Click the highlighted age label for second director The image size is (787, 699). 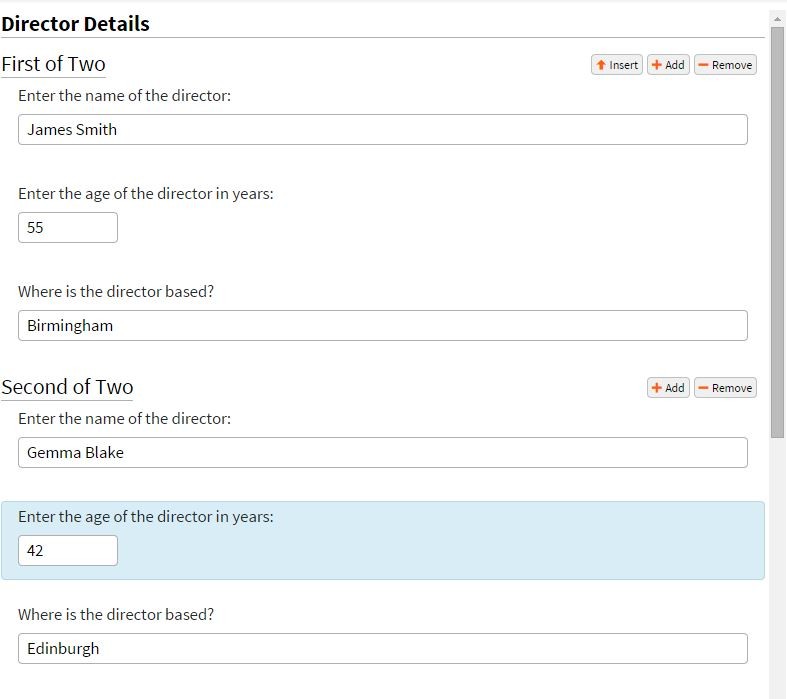coord(145,517)
